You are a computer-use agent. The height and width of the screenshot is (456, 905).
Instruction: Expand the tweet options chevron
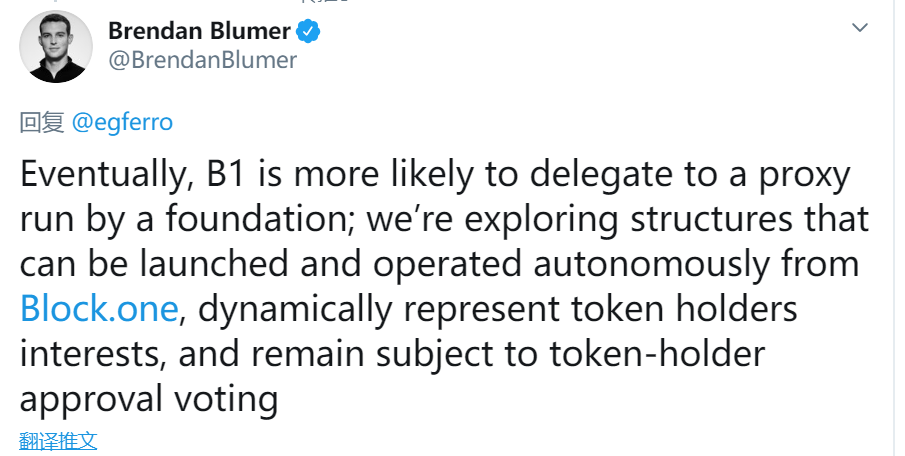tap(860, 28)
